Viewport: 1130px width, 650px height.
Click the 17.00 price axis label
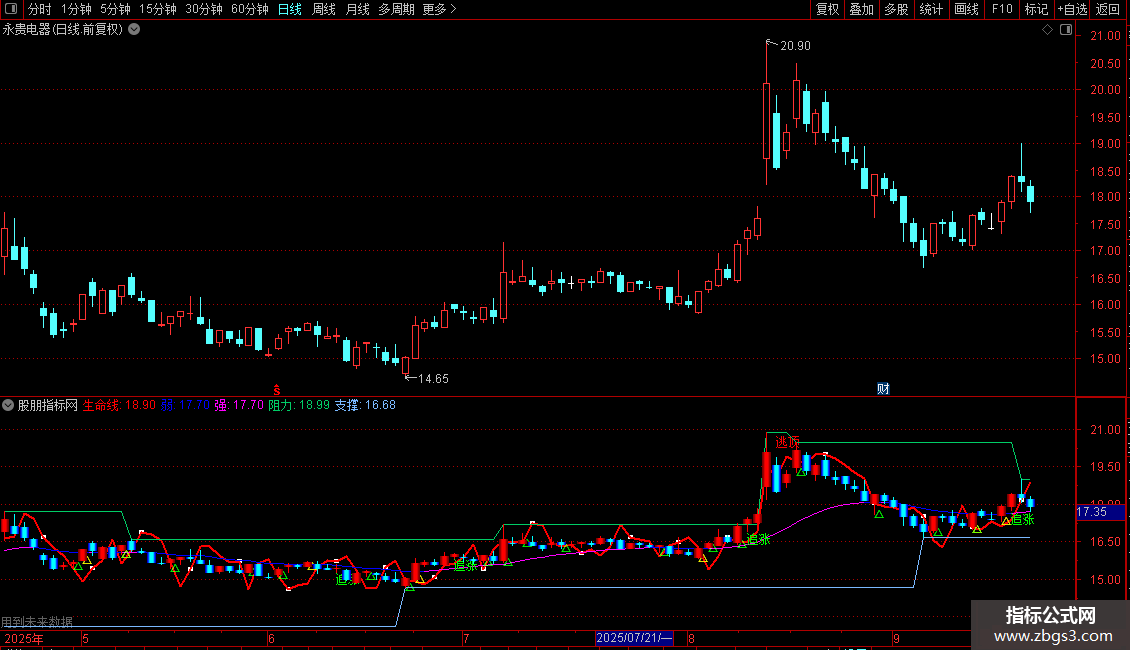(x=1105, y=251)
